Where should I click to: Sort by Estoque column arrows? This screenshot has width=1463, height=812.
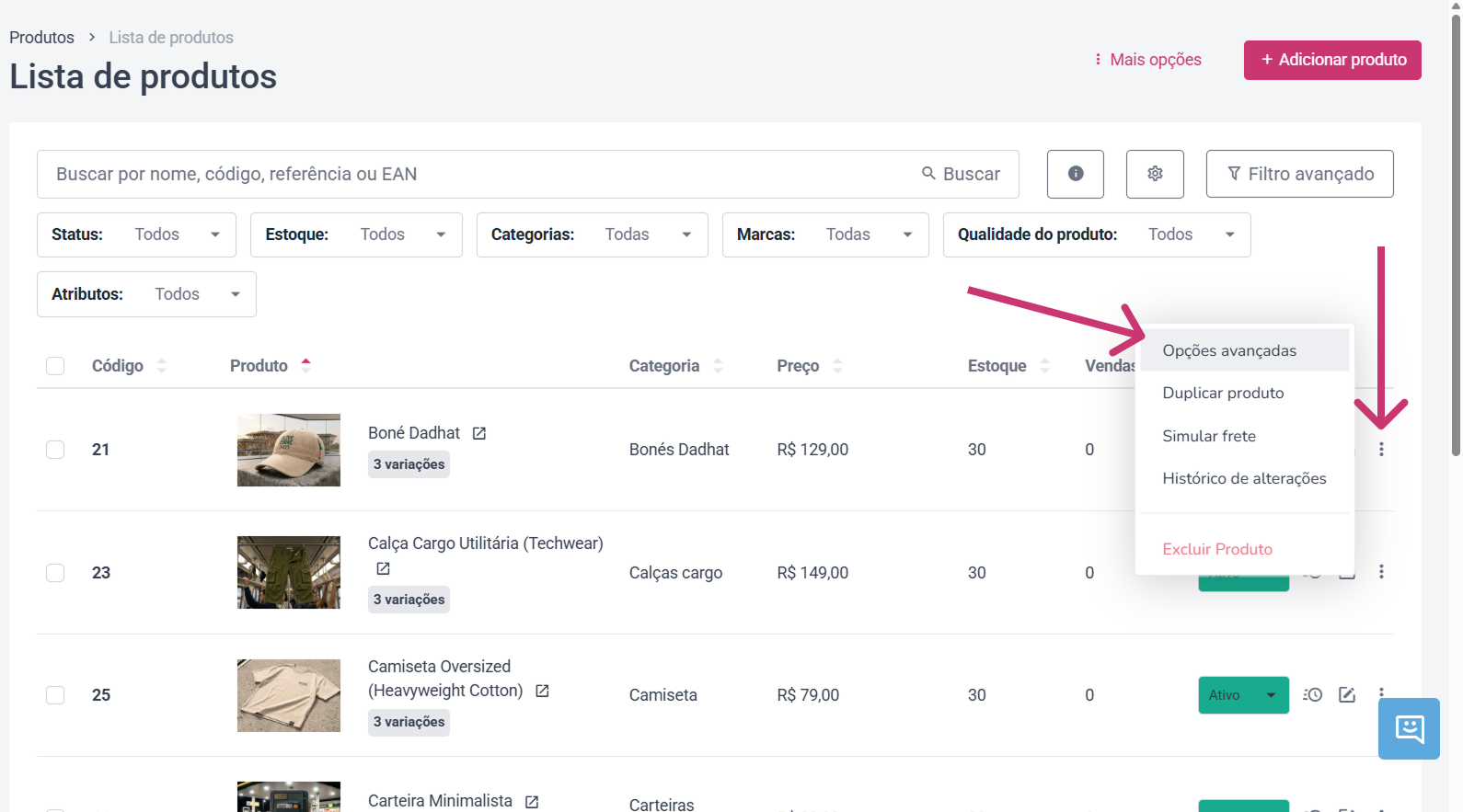[x=1044, y=366]
